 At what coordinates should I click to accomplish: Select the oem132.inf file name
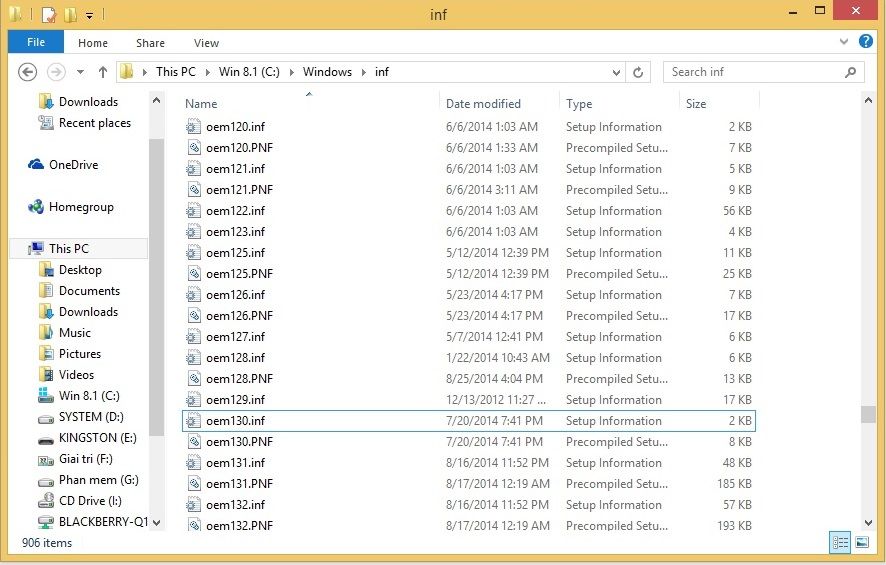tap(235, 505)
